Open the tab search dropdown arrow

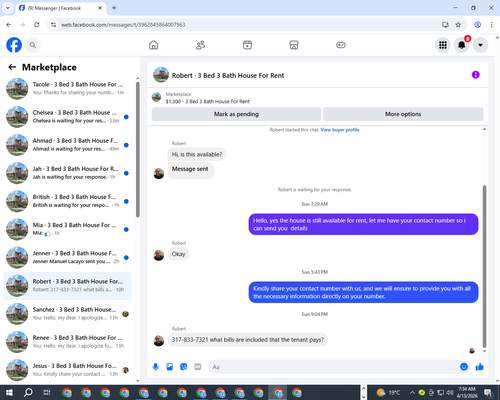(8, 8)
